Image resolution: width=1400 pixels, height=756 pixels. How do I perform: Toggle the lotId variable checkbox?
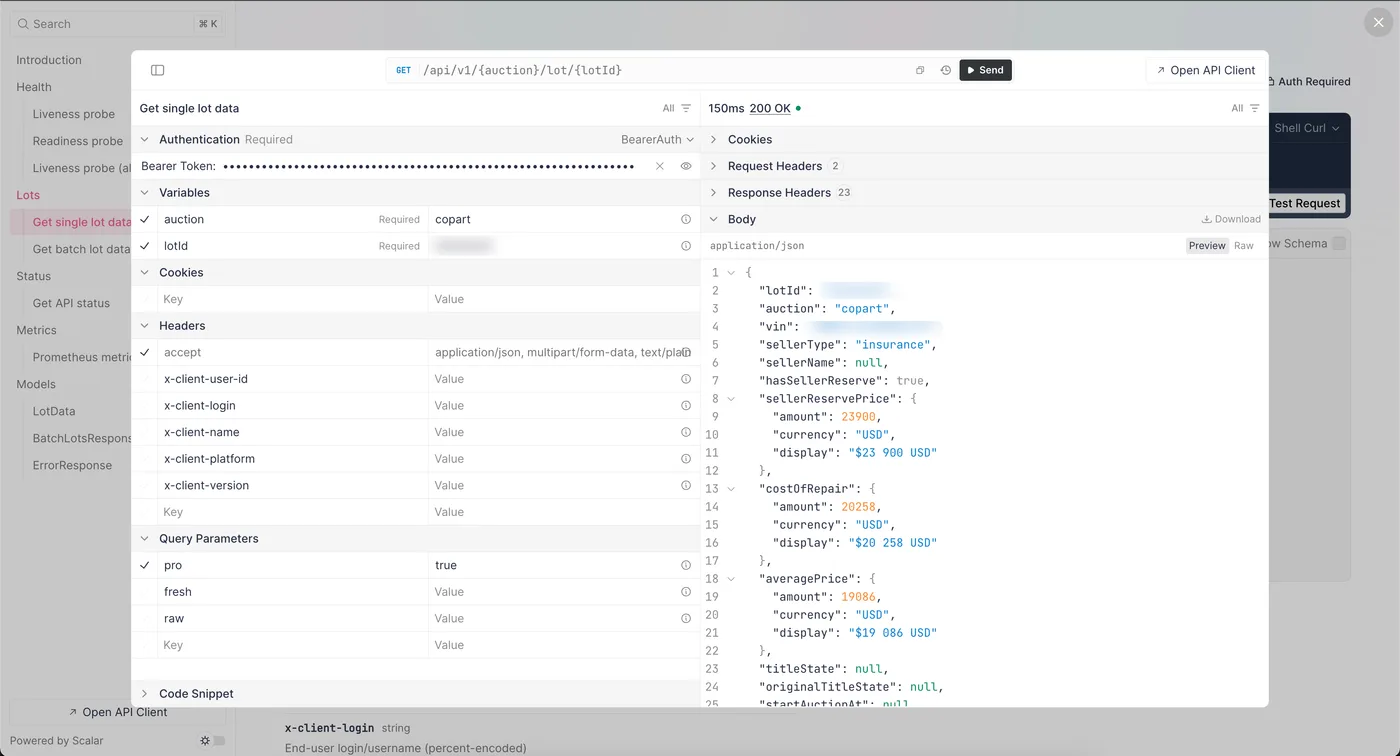[x=145, y=245]
